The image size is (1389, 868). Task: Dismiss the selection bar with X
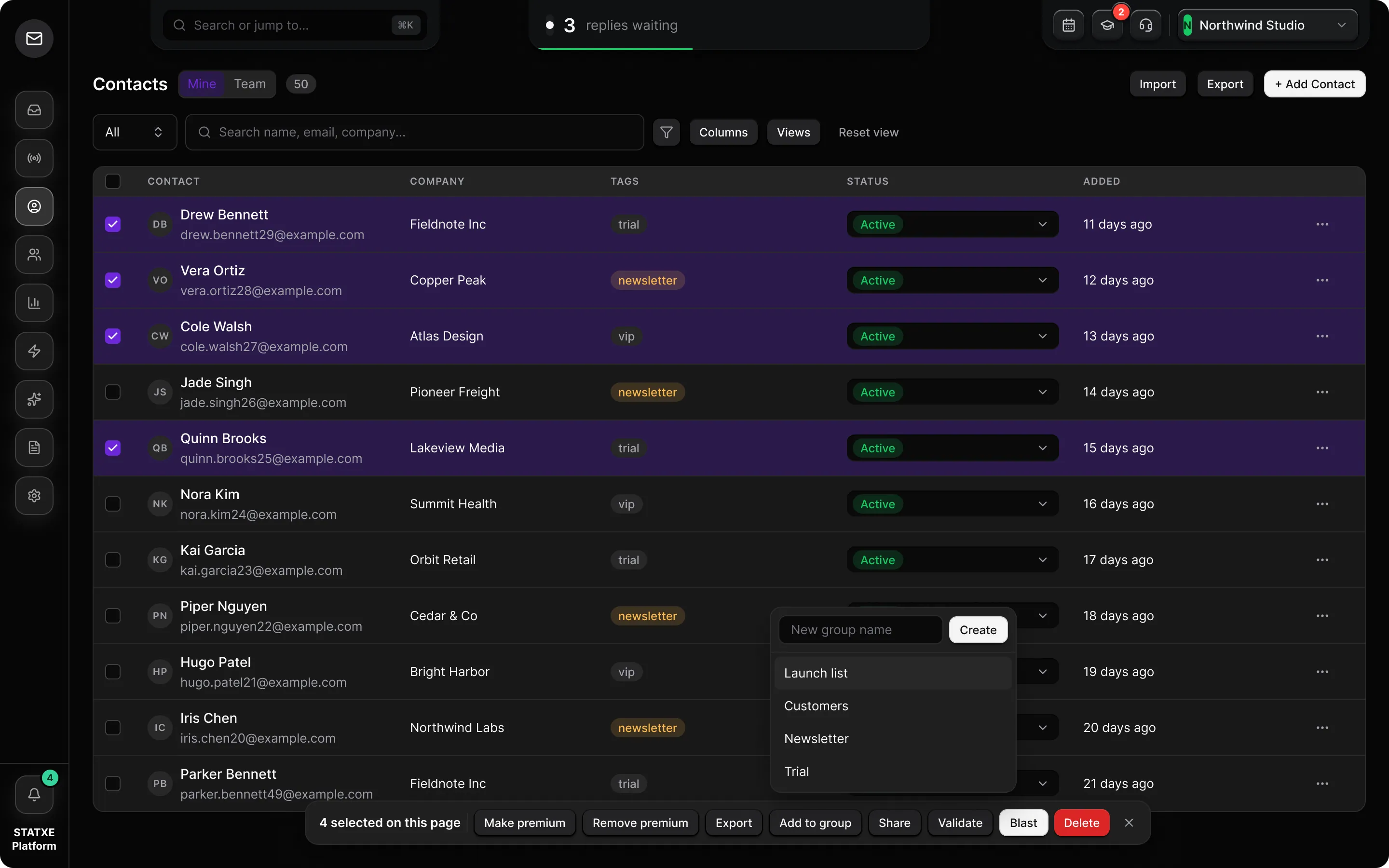click(x=1129, y=823)
